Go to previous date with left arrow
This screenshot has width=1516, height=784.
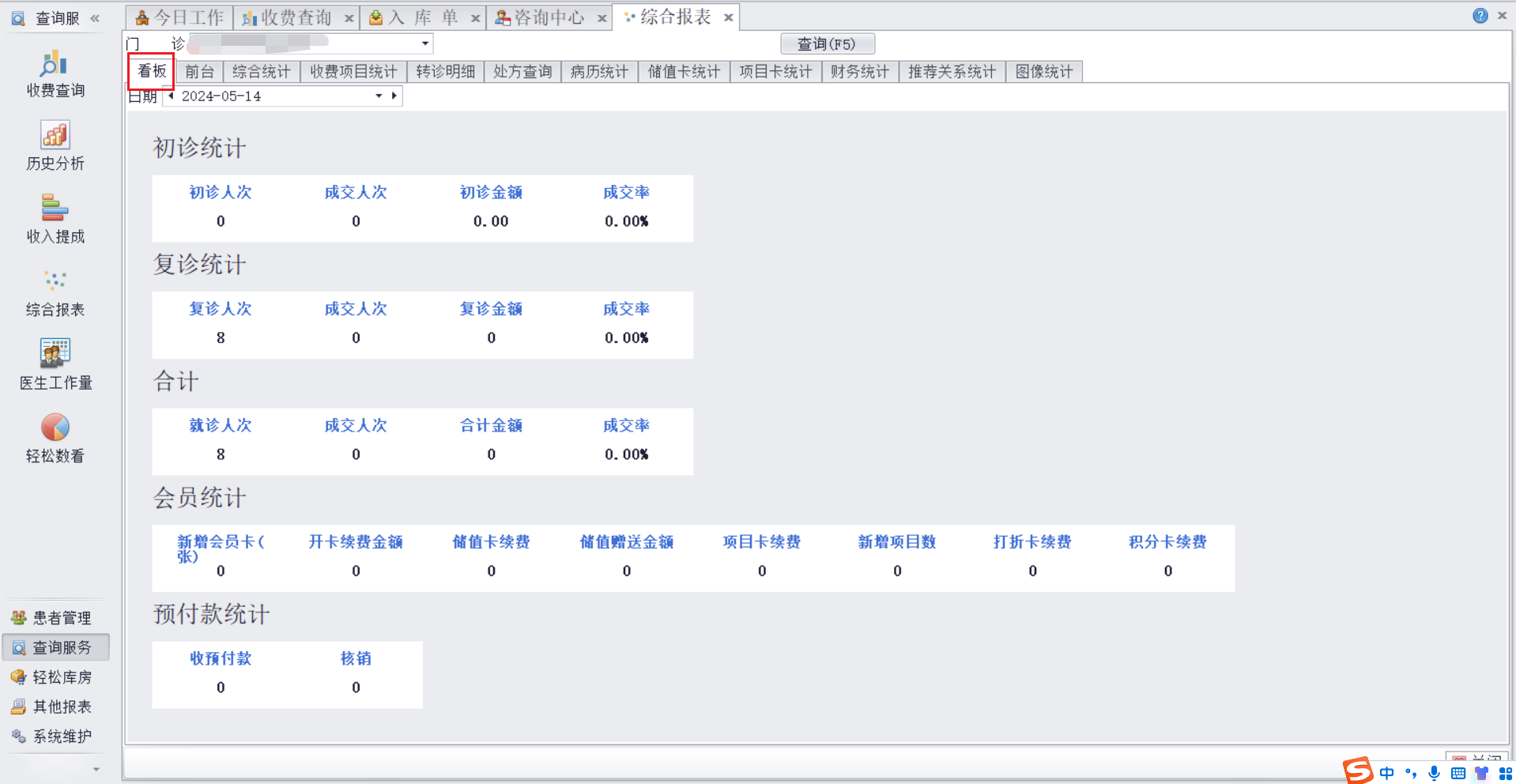(x=171, y=96)
